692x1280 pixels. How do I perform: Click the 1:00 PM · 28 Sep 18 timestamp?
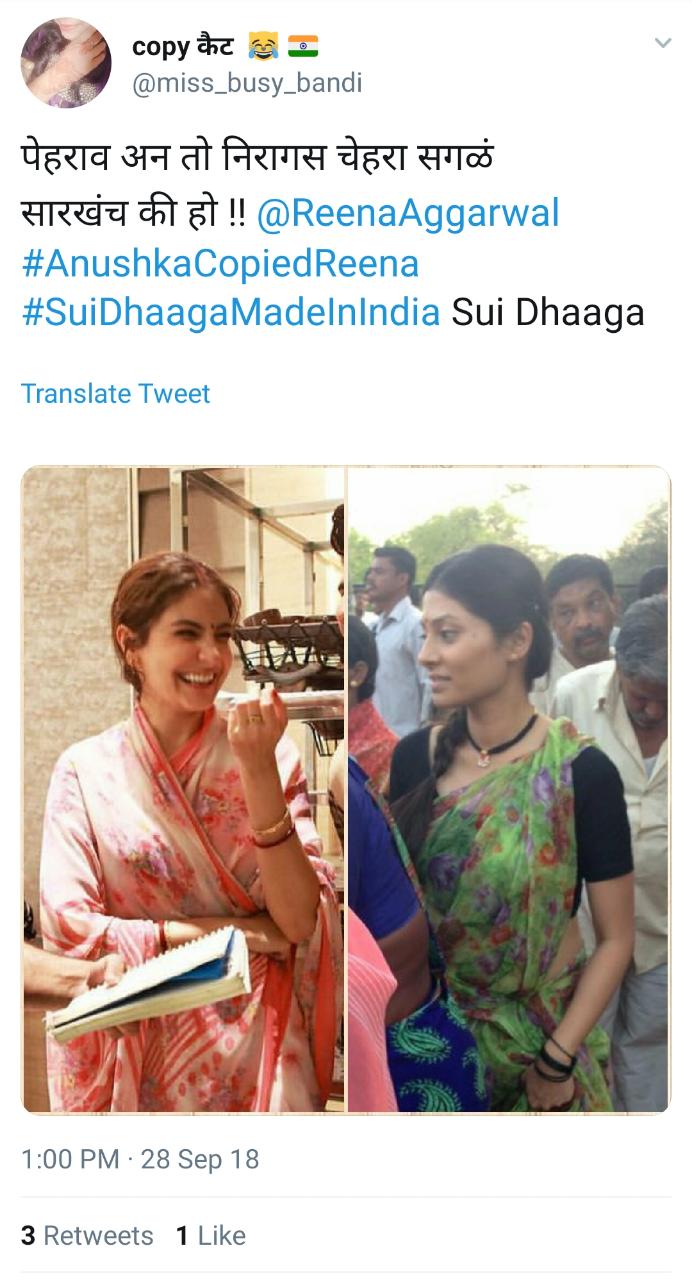pos(140,1159)
